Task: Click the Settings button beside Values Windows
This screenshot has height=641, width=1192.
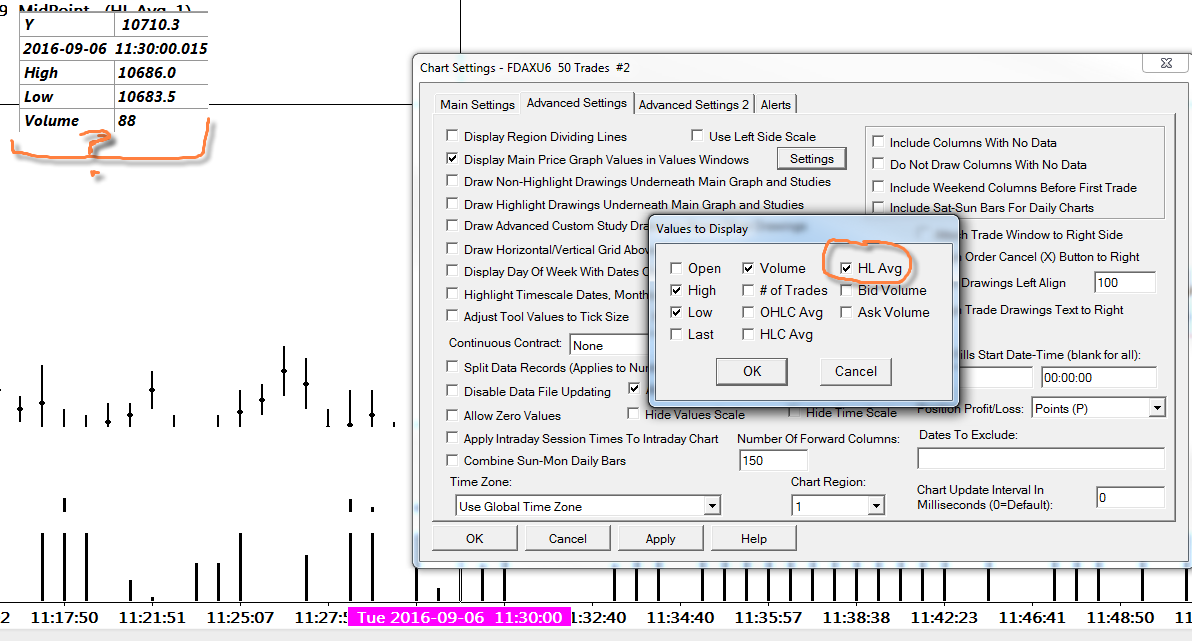Action: (x=811, y=159)
